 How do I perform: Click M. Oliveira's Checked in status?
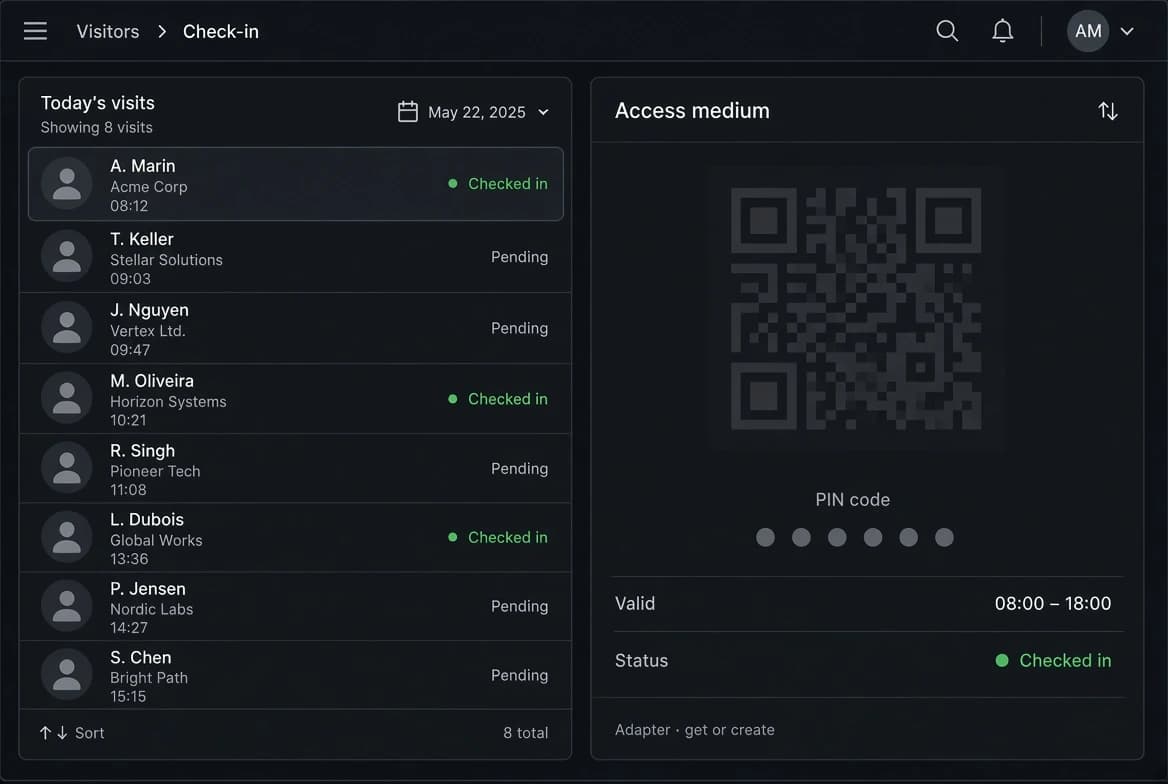tap(498, 399)
